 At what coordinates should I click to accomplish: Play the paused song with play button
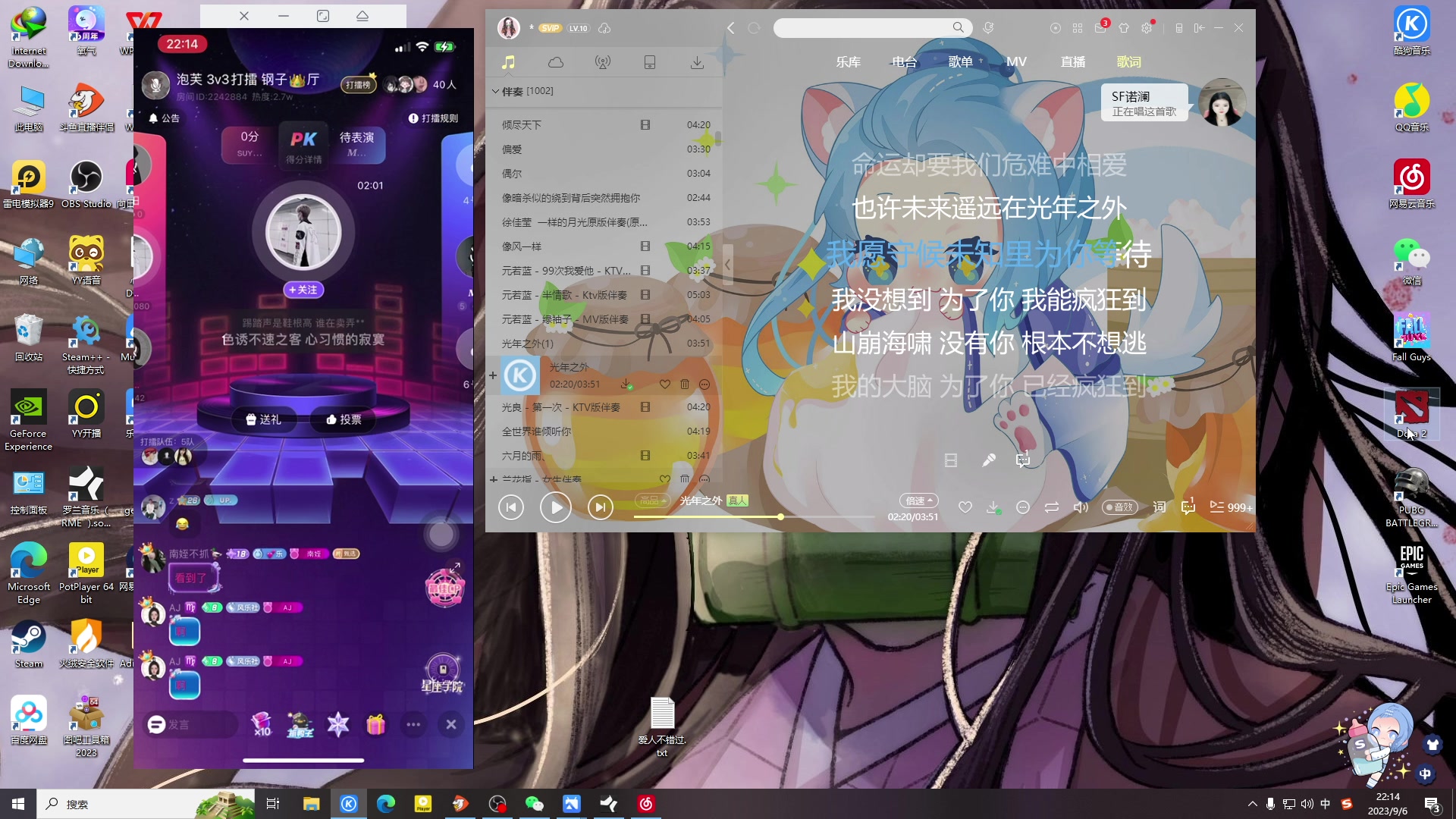(x=556, y=507)
